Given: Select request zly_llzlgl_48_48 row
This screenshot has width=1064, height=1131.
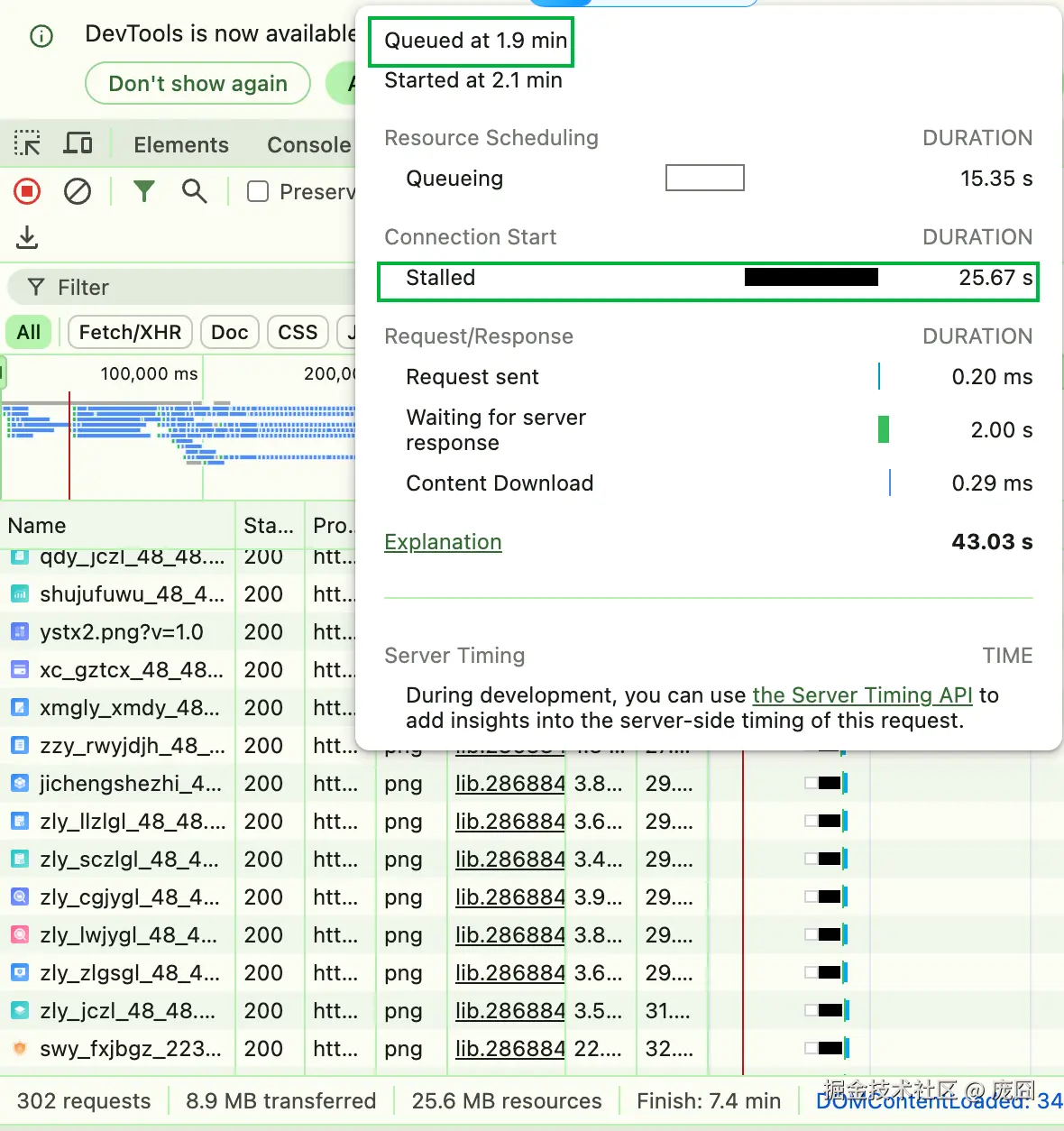Looking at the screenshot, I should (532, 822).
